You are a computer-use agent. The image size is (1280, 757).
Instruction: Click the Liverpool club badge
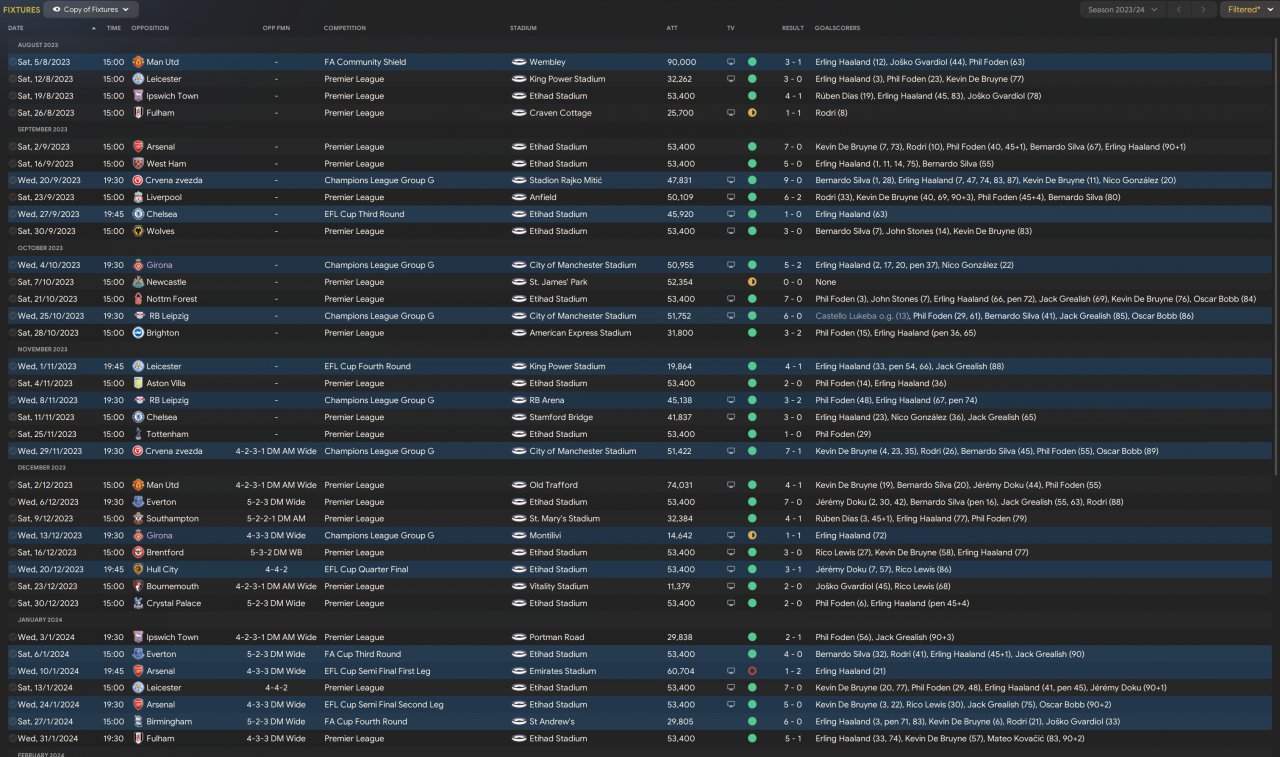pos(138,198)
